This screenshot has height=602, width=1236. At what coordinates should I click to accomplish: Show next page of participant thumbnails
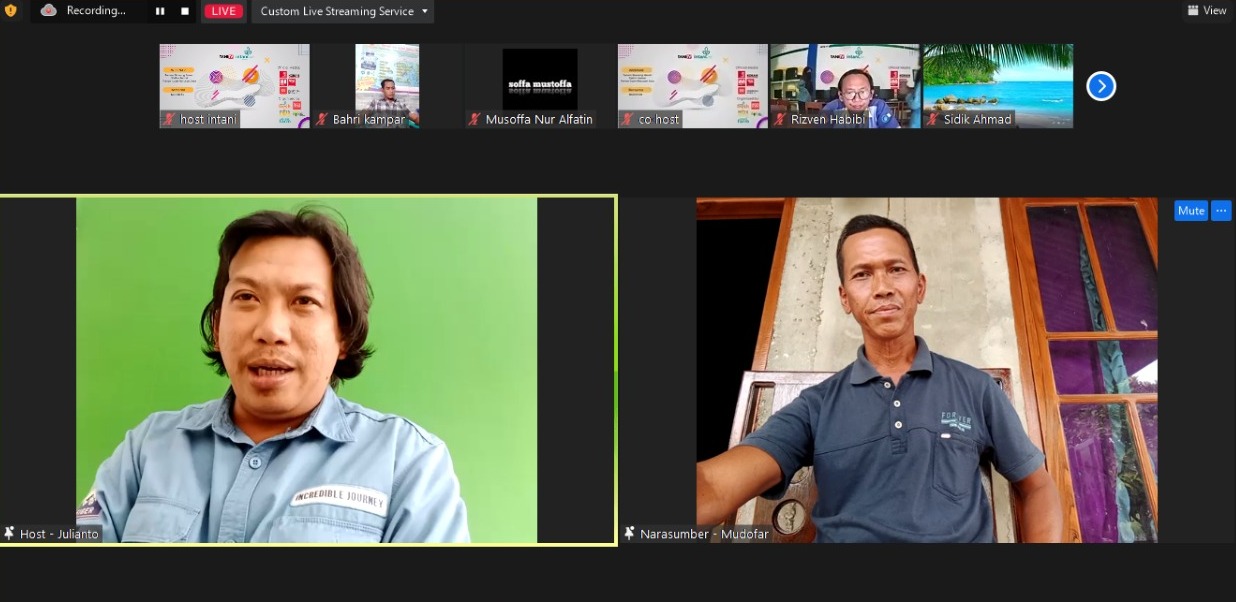pyautogui.click(x=1100, y=86)
